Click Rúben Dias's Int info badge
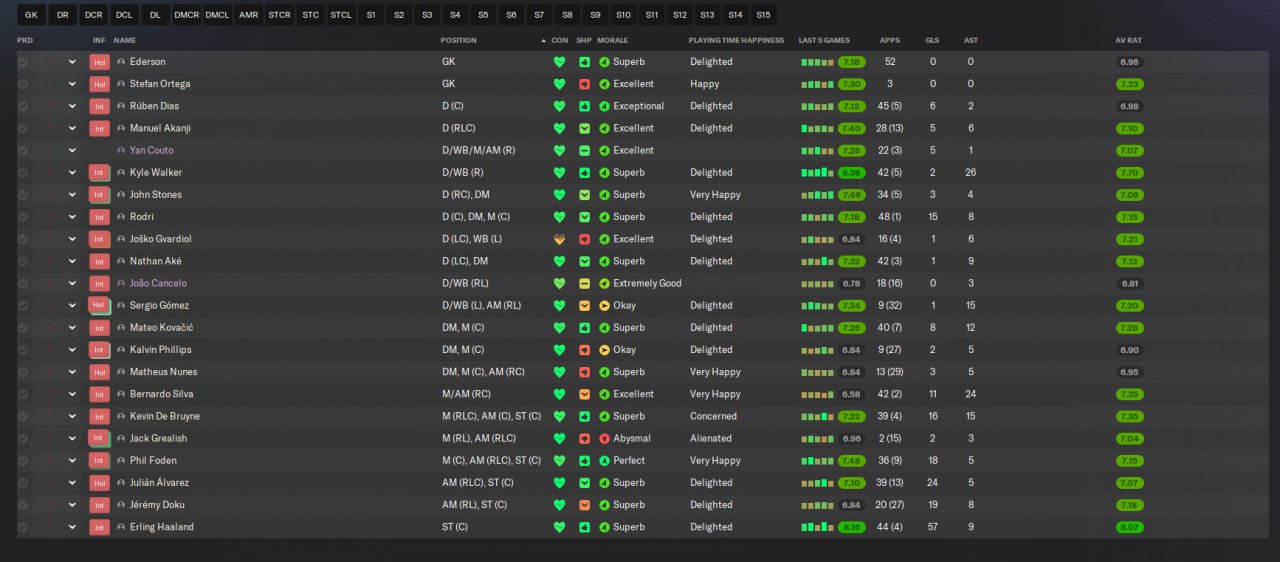 (x=99, y=106)
